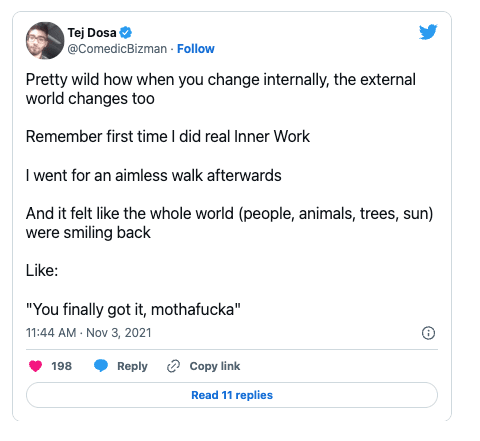The height and width of the screenshot is (441, 480).
Task: Click the 11:44 AM Nov 3, 2021 timestamp
Action: [x=89, y=333]
